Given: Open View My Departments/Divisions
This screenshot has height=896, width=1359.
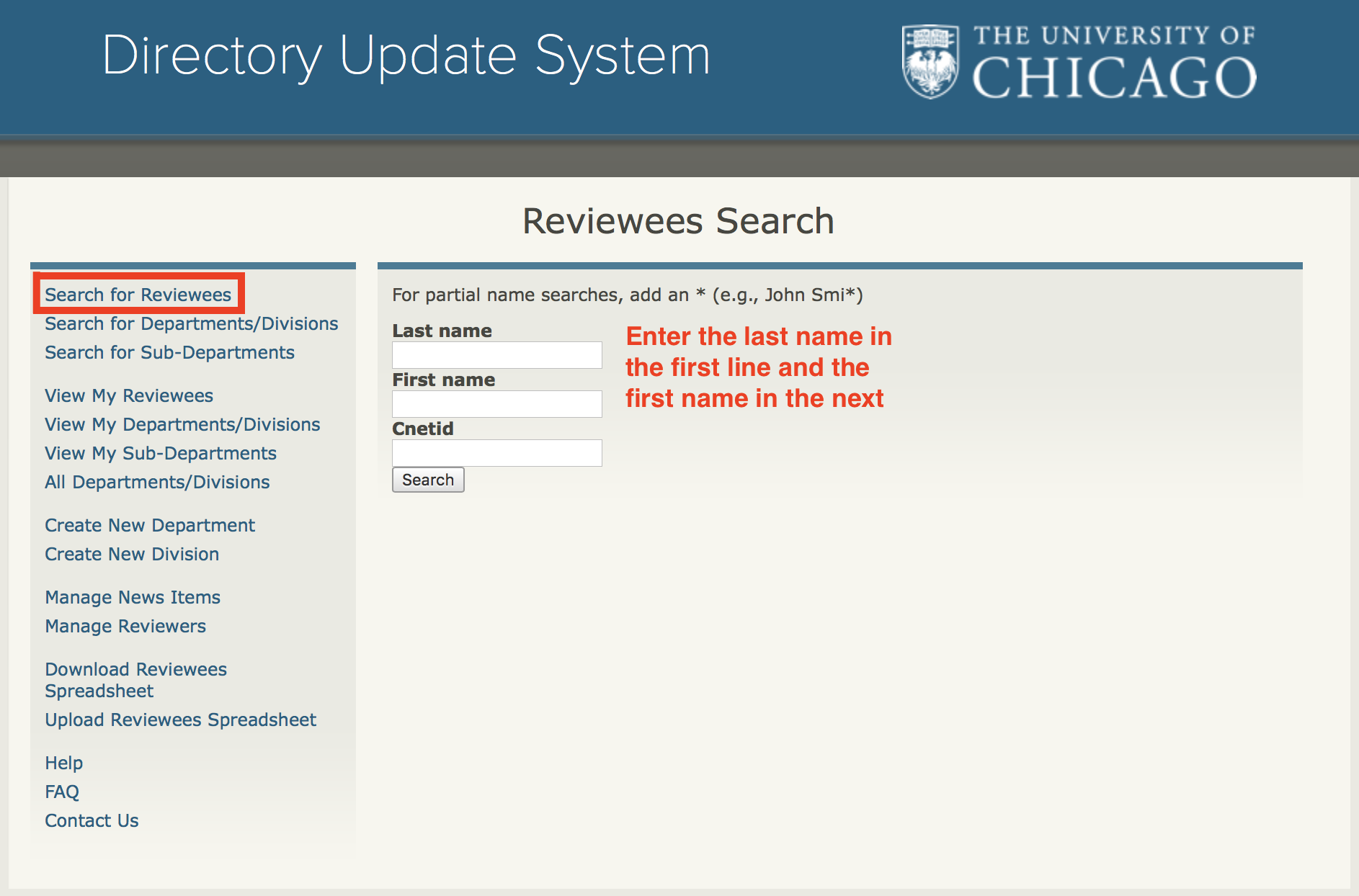Looking at the screenshot, I should tap(182, 424).
